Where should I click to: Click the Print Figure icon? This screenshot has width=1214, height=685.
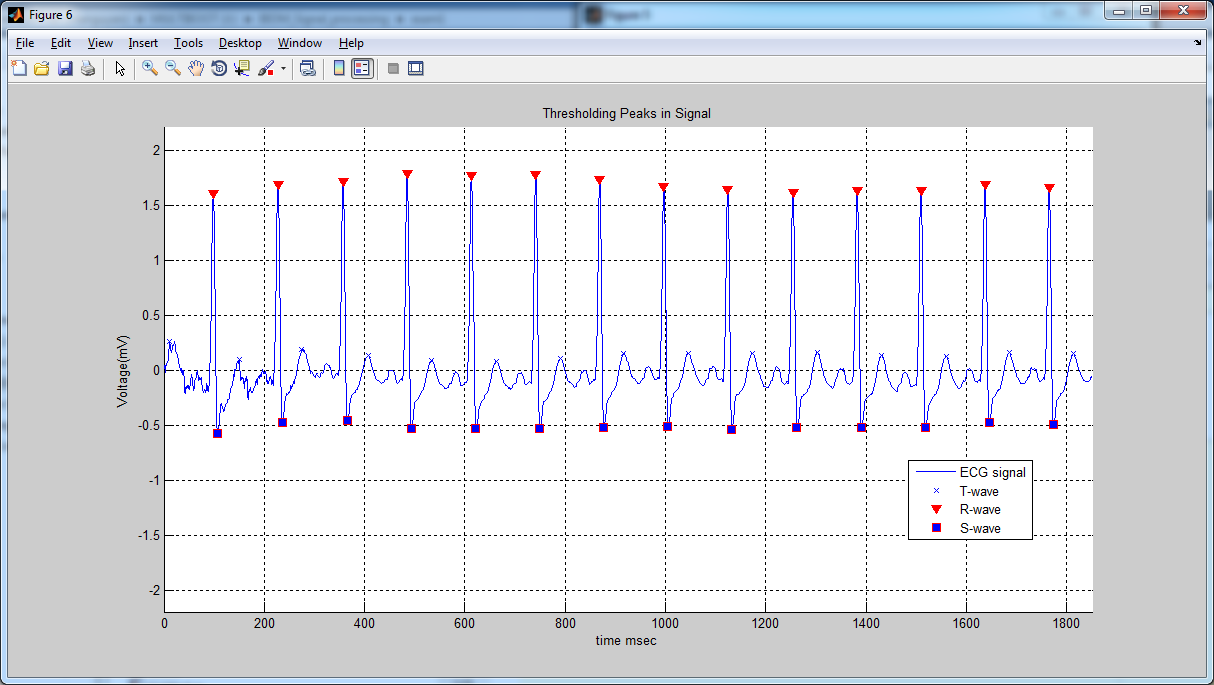[x=88, y=68]
